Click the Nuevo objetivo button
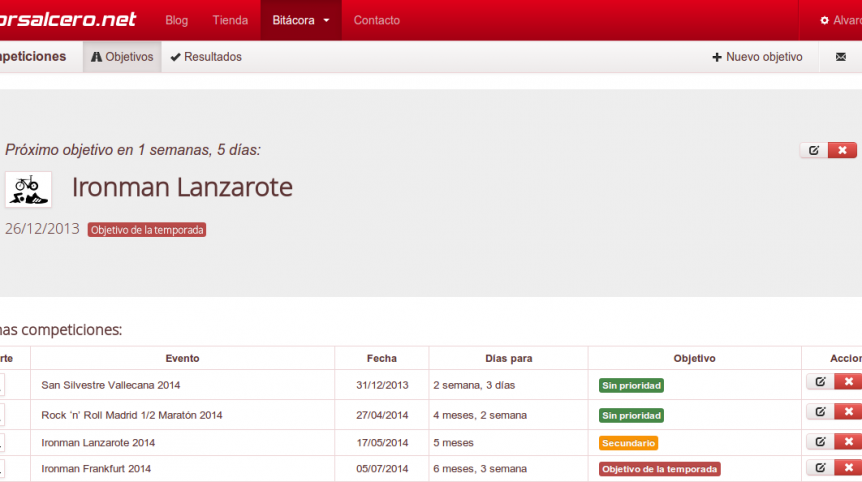 tap(757, 57)
